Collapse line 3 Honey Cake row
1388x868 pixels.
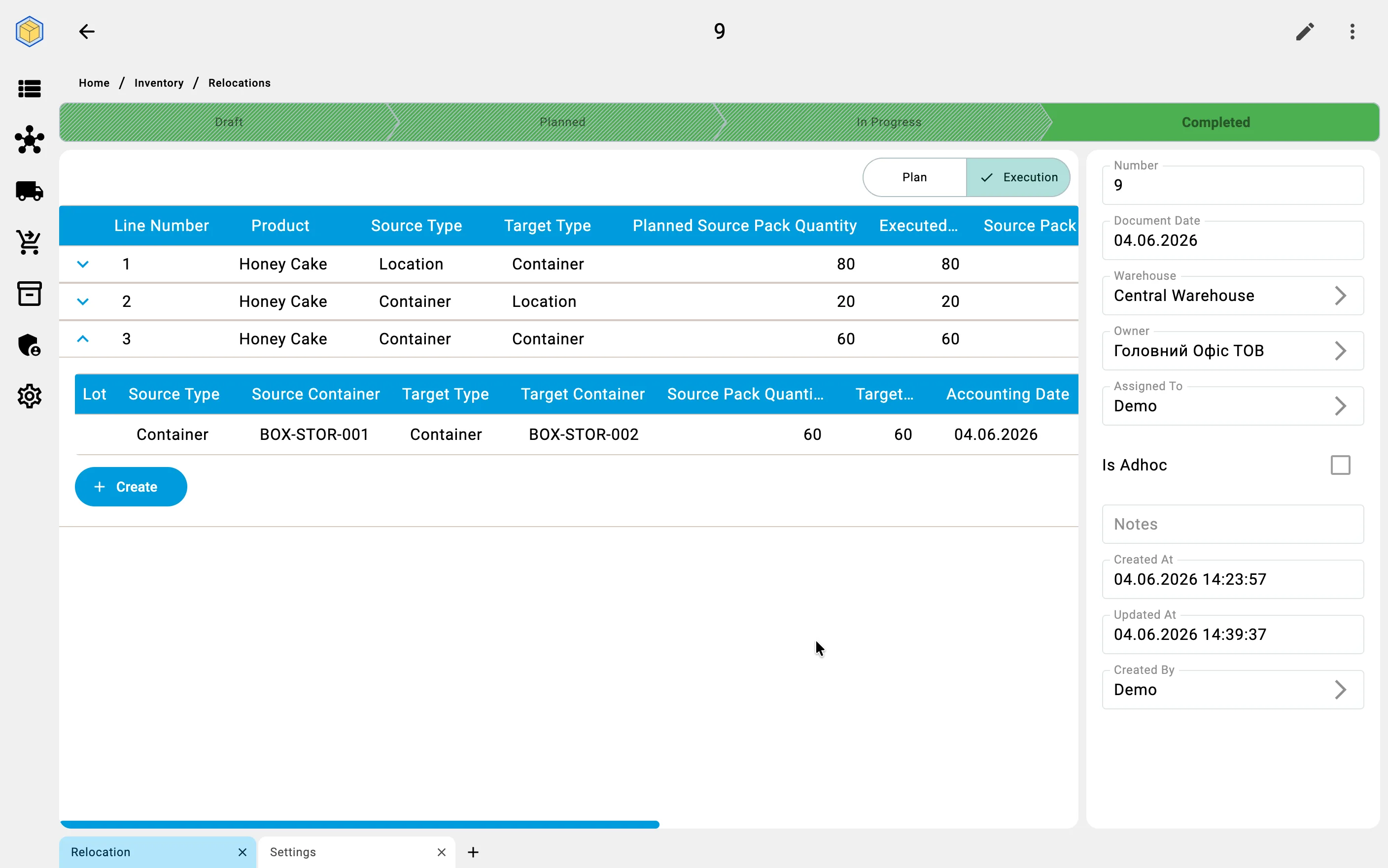pos(83,339)
